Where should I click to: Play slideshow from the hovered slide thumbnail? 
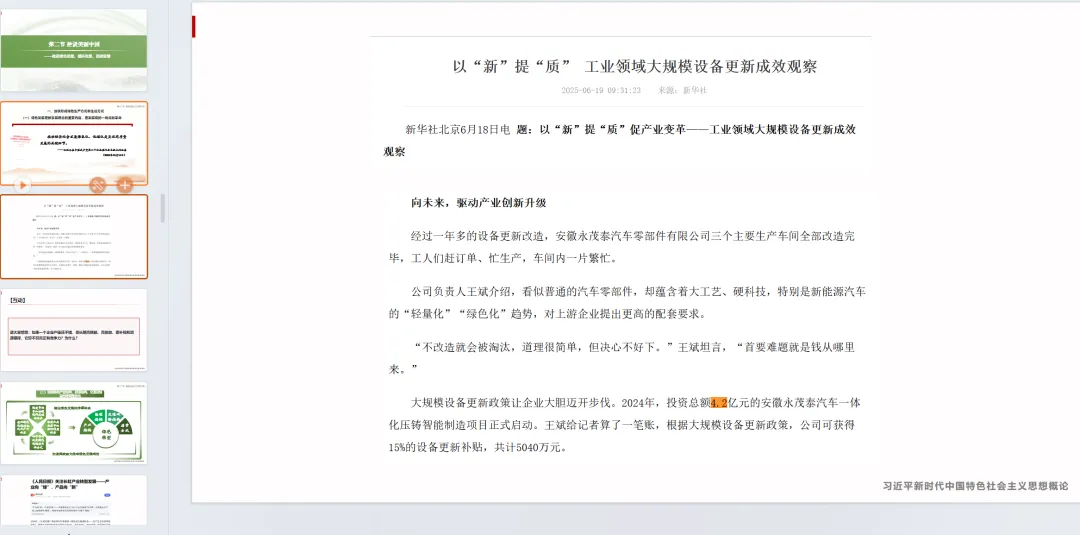pos(22,185)
